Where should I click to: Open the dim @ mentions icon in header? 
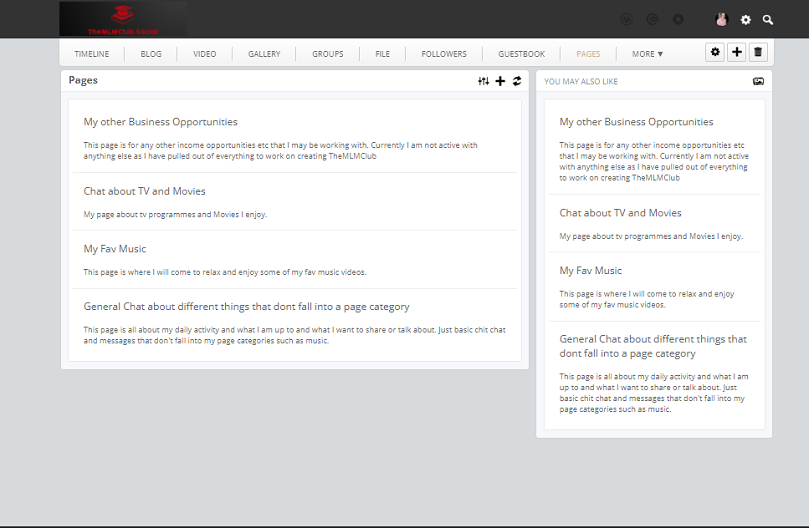coord(652,20)
